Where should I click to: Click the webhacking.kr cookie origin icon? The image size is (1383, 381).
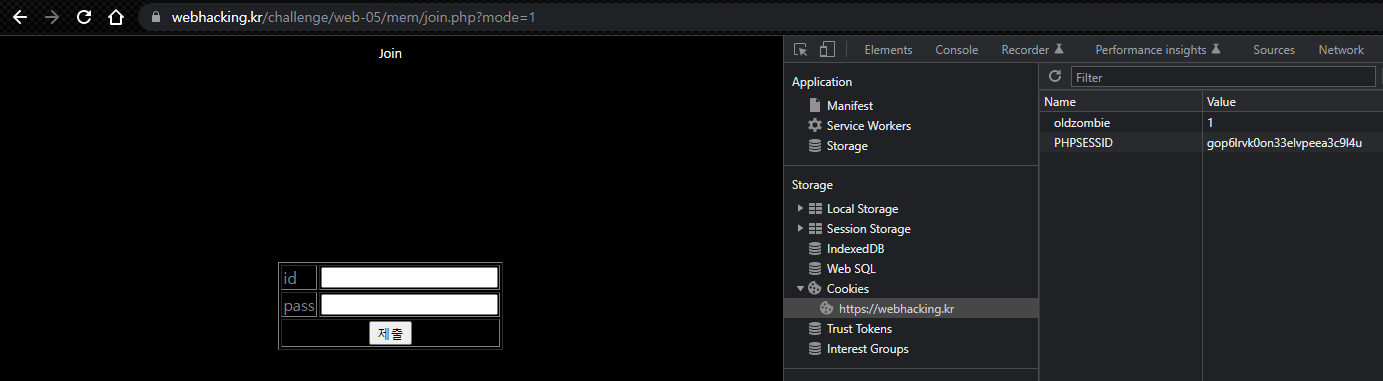827,308
